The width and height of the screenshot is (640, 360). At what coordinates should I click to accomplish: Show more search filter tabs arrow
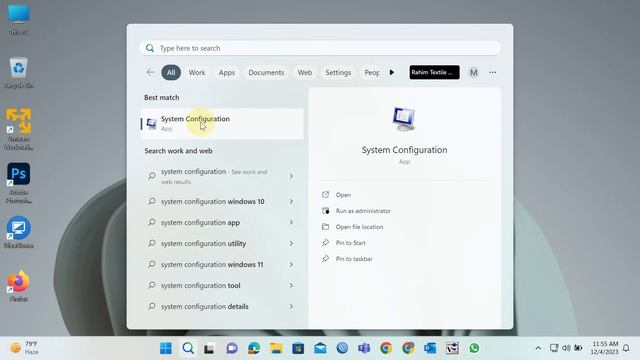tap(392, 72)
